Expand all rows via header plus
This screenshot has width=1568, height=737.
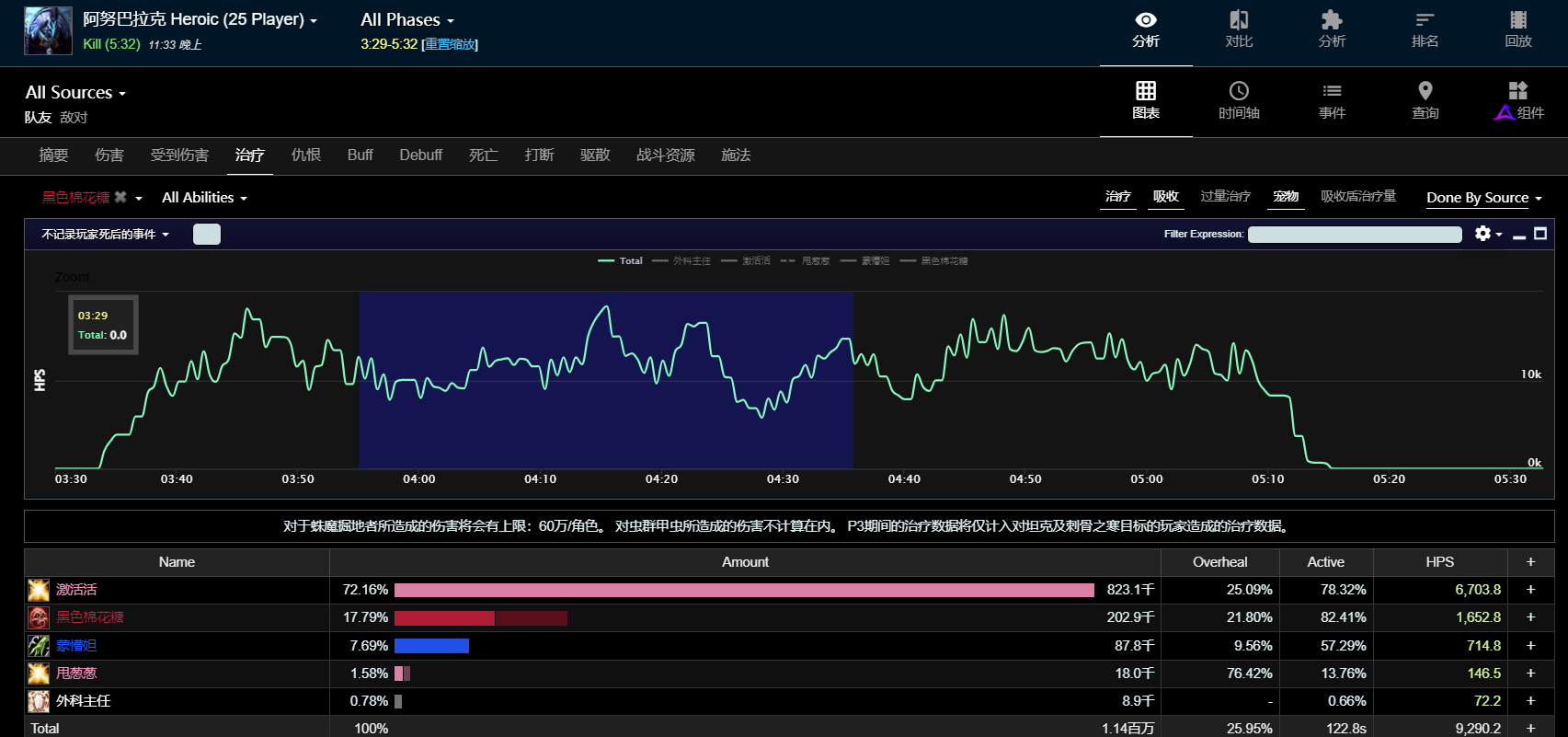[1530, 562]
